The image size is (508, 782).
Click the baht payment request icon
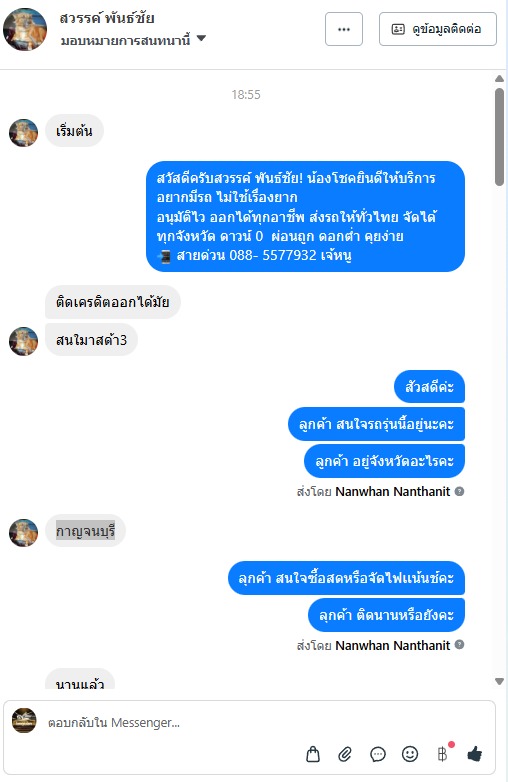click(x=443, y=754)
